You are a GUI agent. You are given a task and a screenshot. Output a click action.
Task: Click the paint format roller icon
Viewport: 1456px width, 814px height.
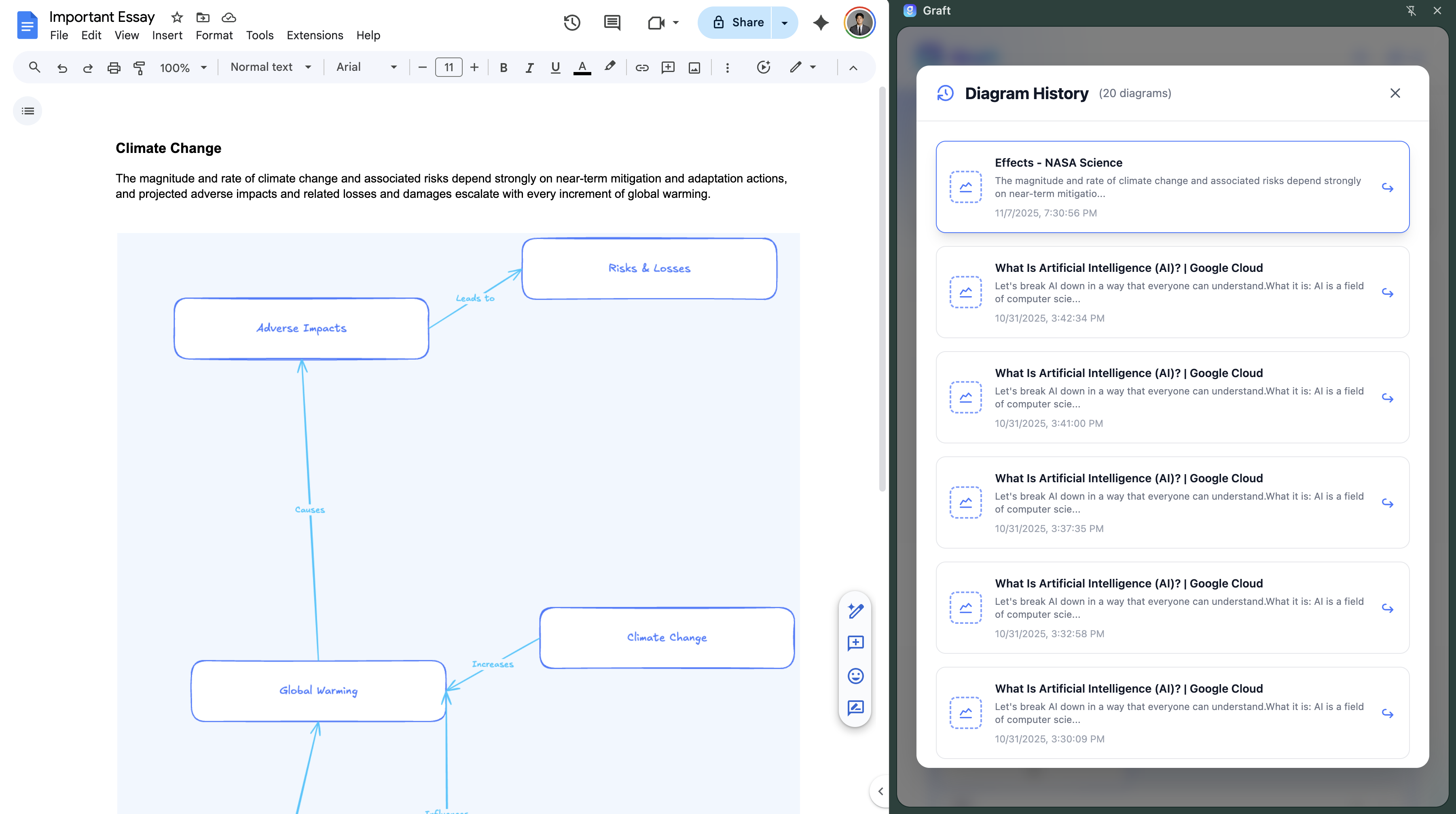[139, 68]
